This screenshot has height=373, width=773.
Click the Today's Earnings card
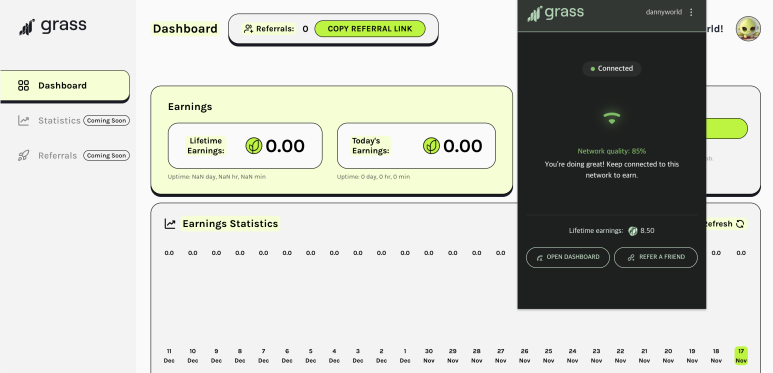(x=416, y=146)
